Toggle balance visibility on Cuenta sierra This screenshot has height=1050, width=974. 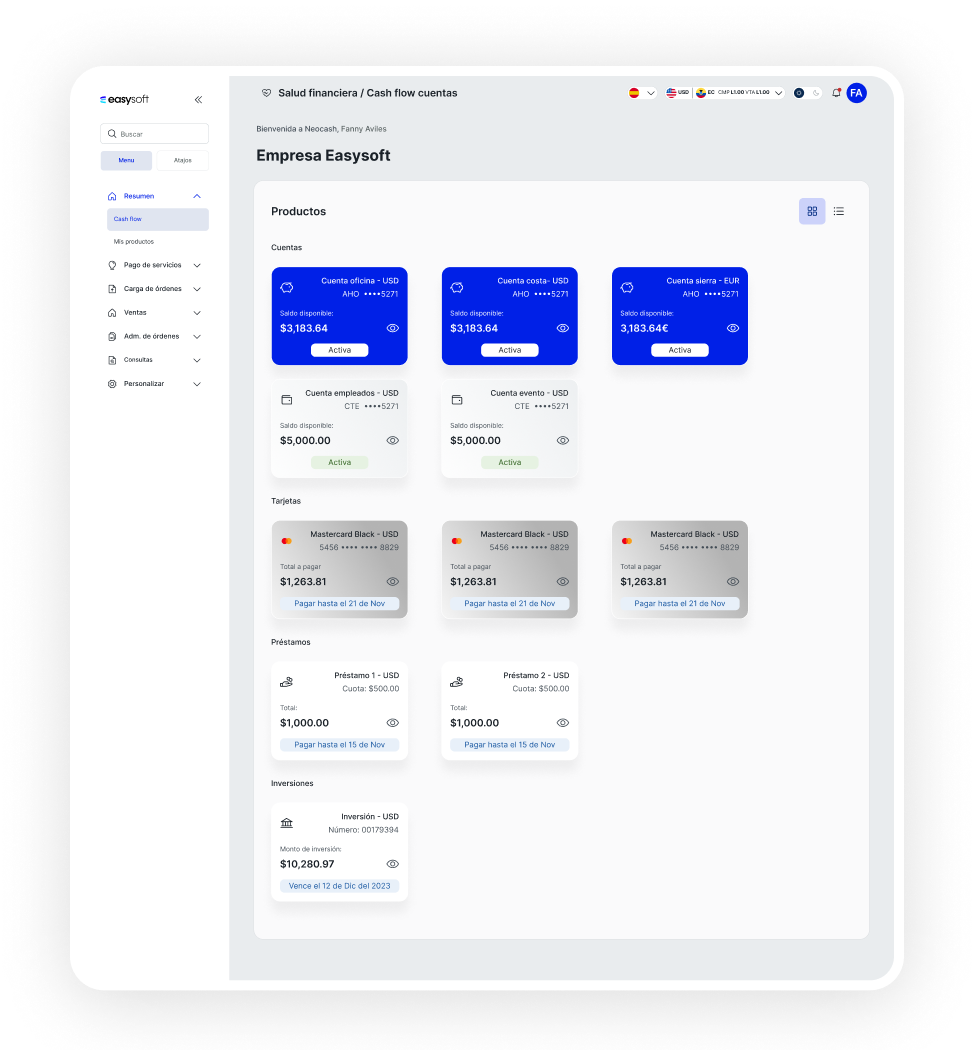(x=733, y=328)
